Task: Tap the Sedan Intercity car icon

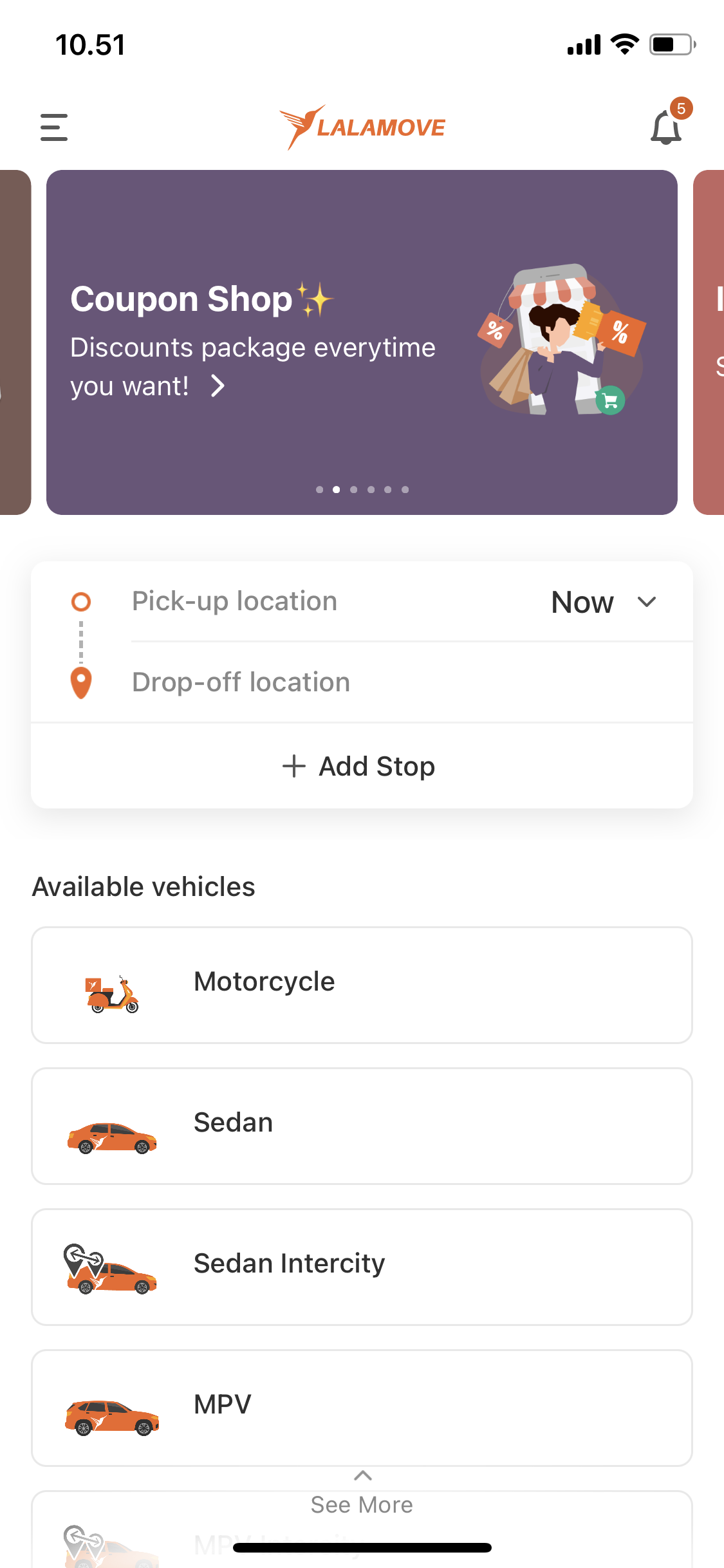Action: [x=110, y=1269]
